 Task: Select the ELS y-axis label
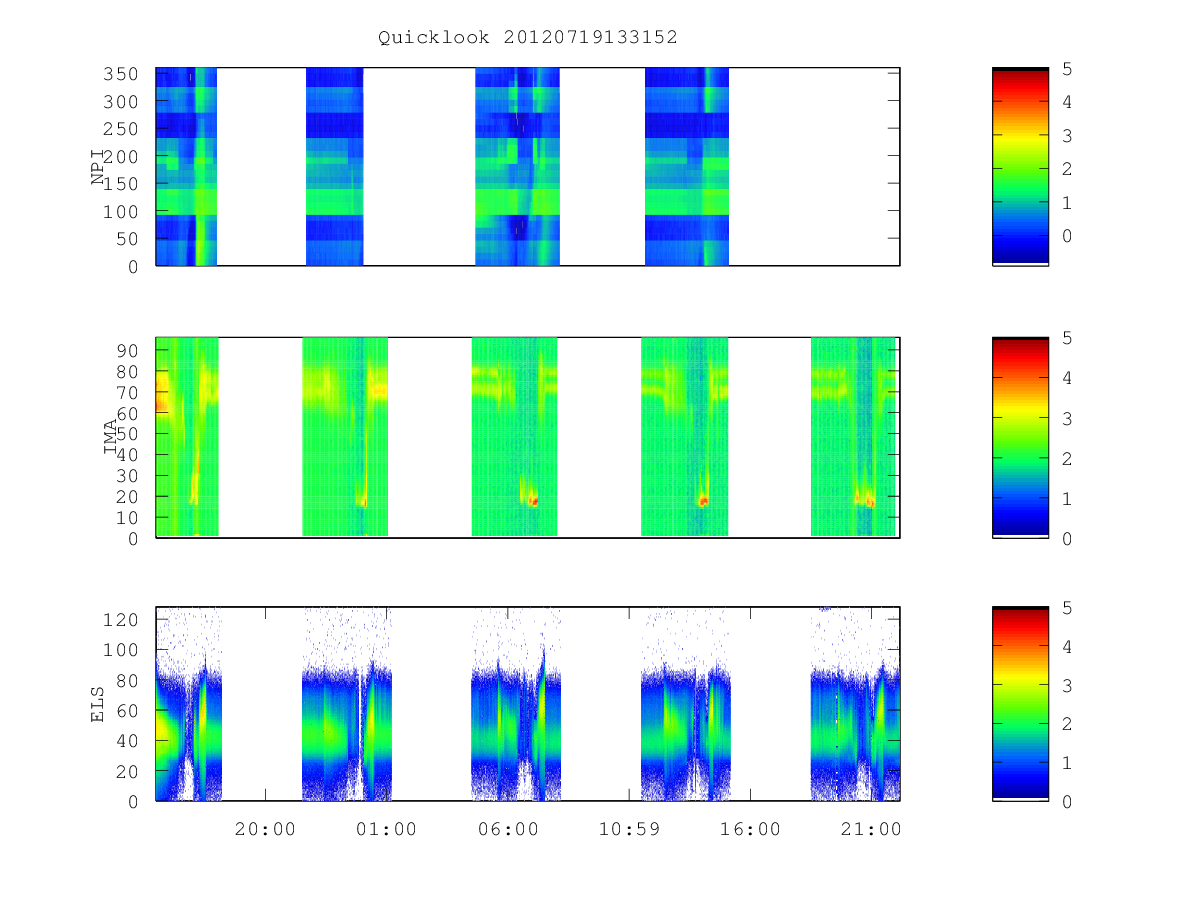pyautogui.click(x=98, y=704)
